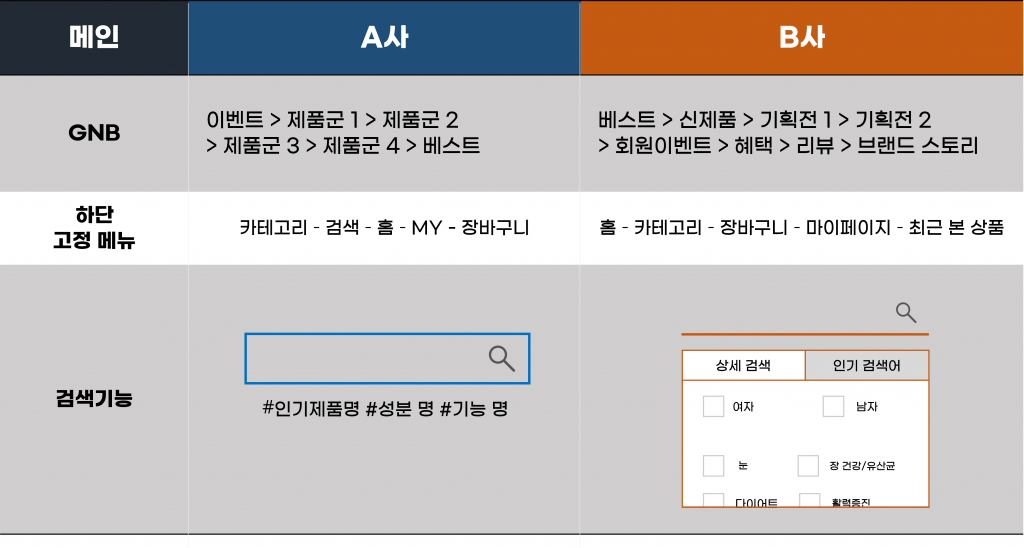Click the magnifier icon in A사 search box

click(501, 358)
